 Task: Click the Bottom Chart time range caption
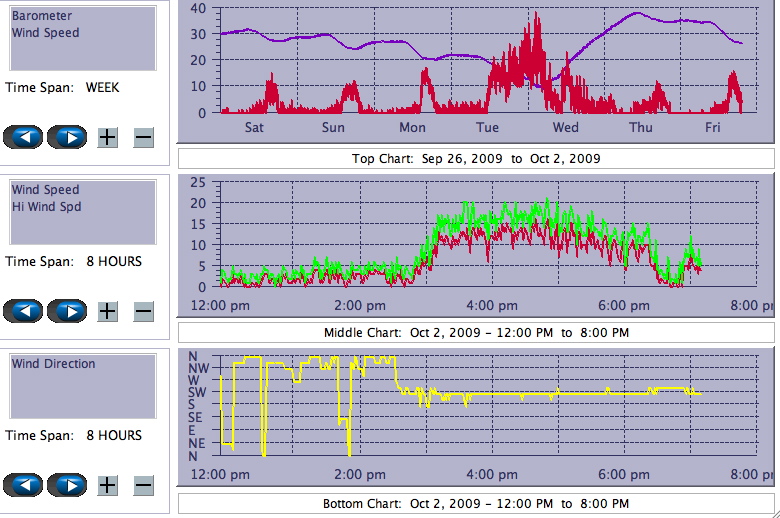(x=476, y=503)
